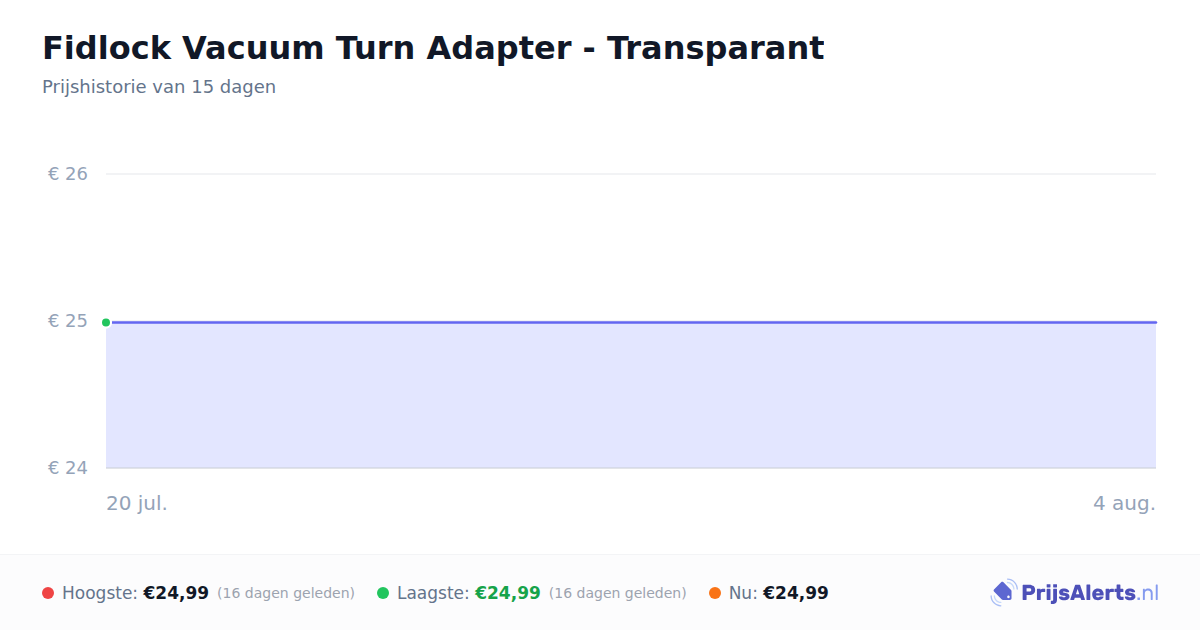The width and height of the screenshot is (1200, 630).
Task: Click the 4 aug. date label
Action: click(1124, 503)
